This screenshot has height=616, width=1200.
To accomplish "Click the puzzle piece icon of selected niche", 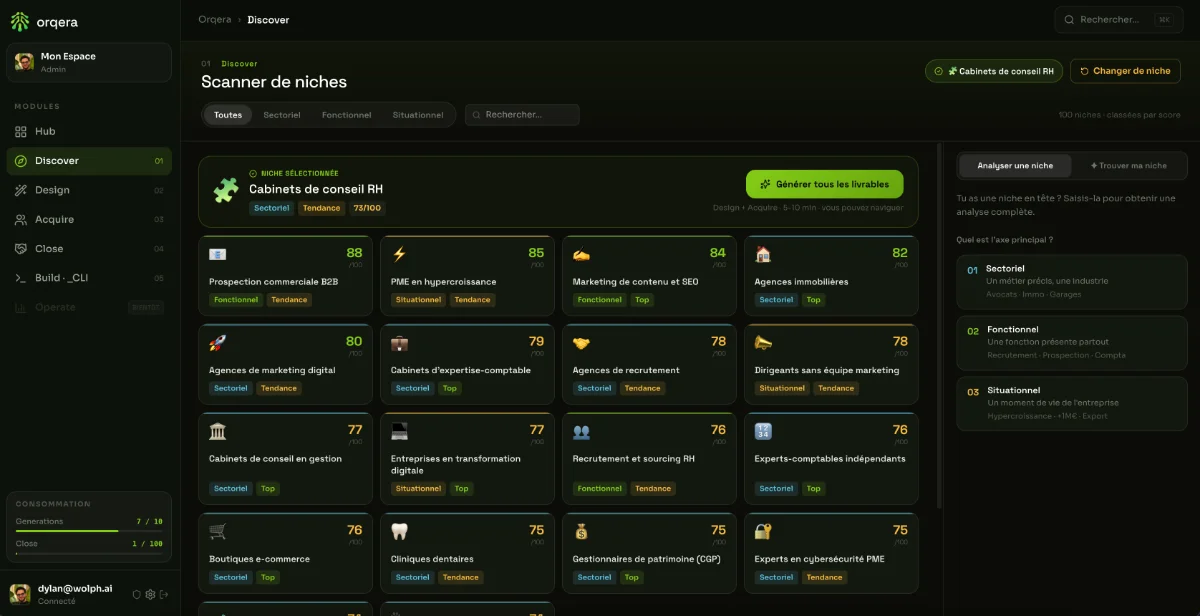I will (x=226, y=190).
